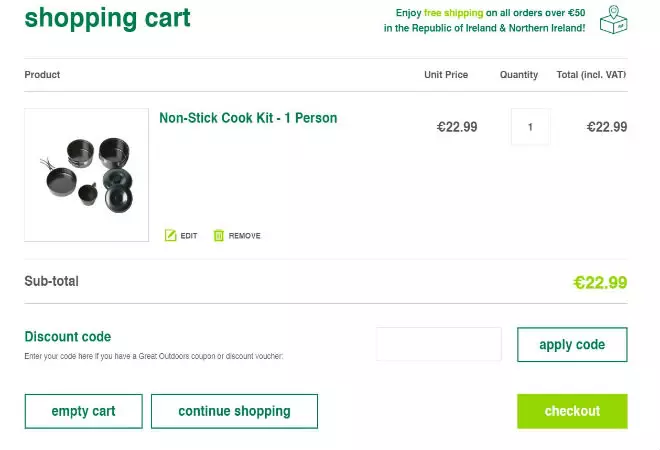
Task: Focus the discount code text field
Action: point(439,344)
